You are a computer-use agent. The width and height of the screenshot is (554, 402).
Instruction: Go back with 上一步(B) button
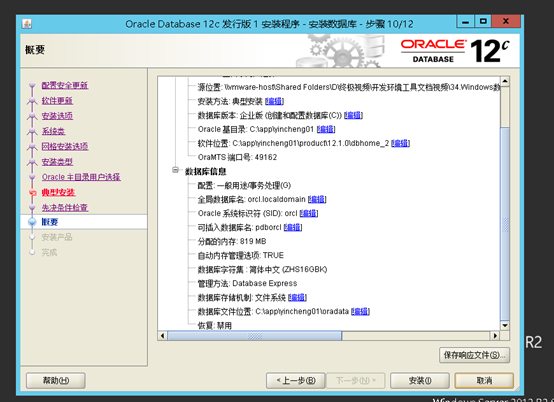click(295, 380)
